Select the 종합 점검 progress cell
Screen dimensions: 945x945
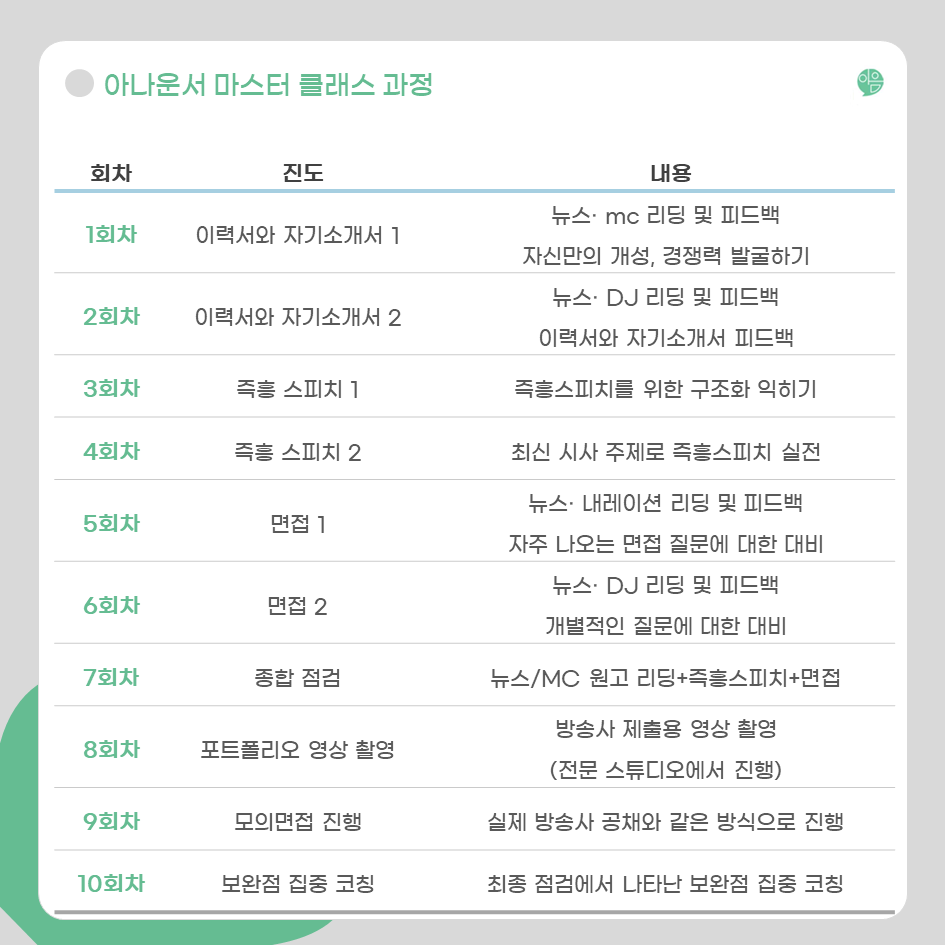pos(297,677)
